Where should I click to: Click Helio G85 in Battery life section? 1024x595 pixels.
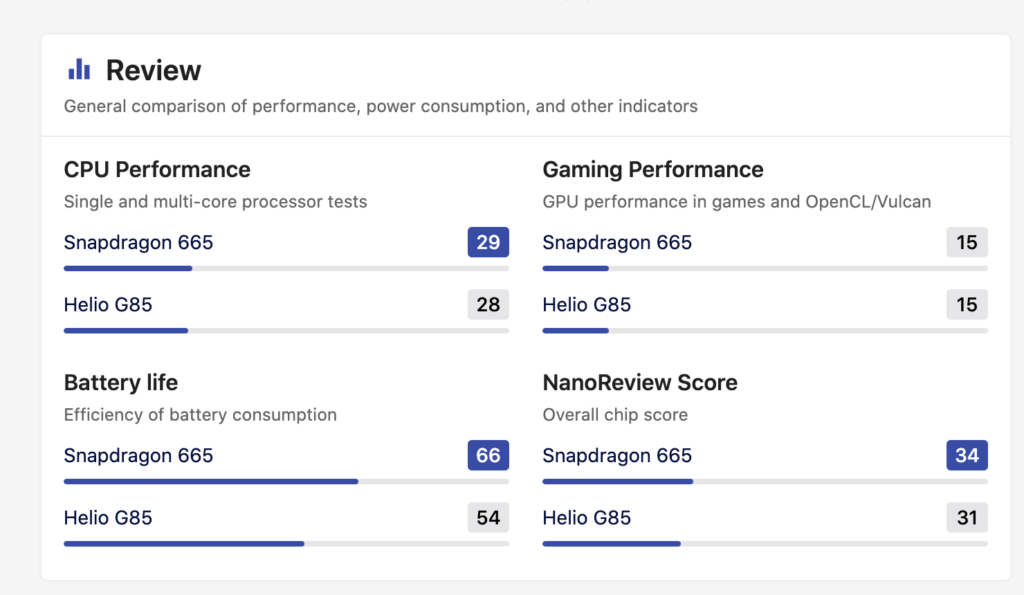[x=108, y=517]
